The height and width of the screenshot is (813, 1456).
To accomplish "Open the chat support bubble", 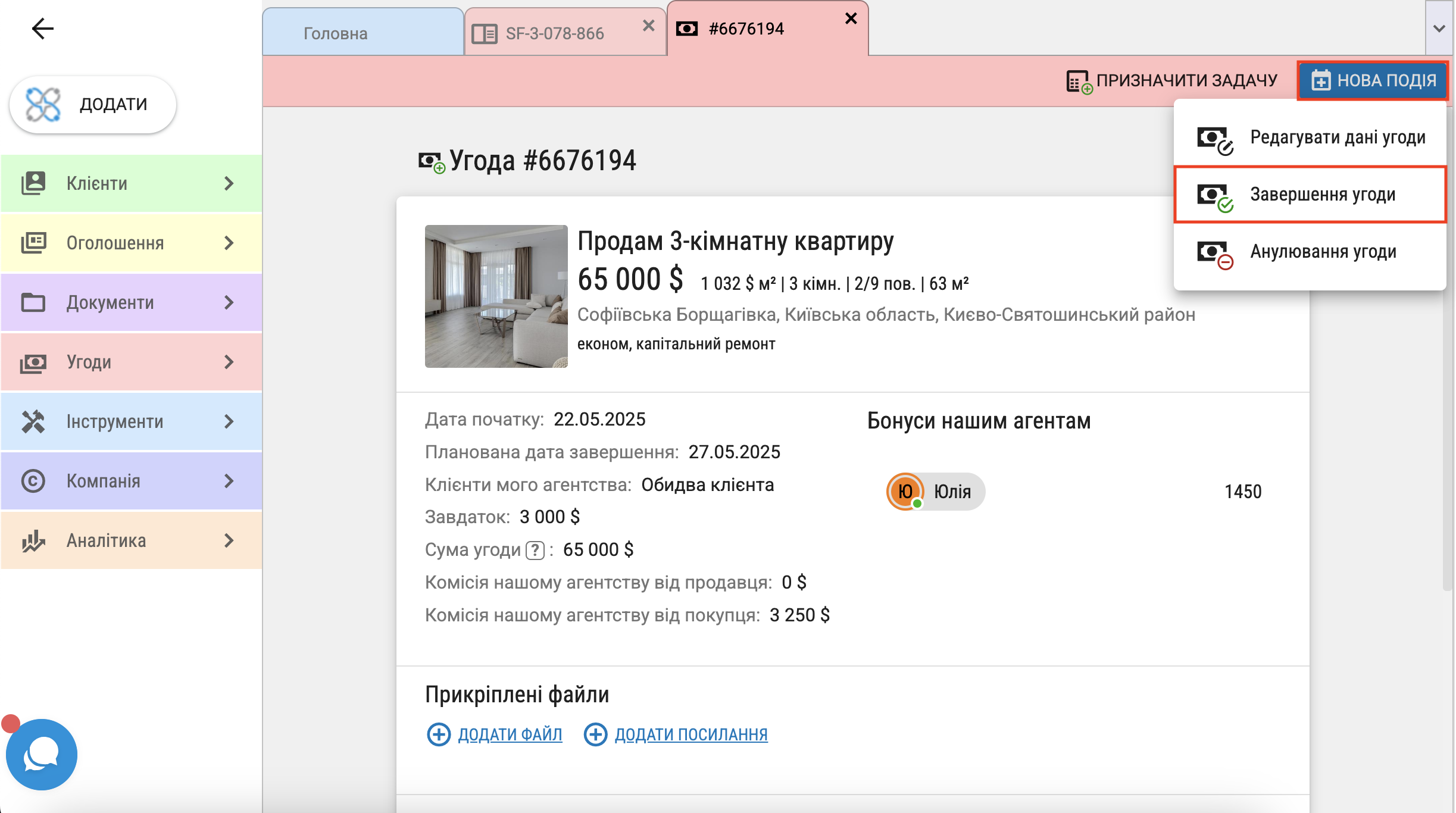I will click(x=41, y=754).
